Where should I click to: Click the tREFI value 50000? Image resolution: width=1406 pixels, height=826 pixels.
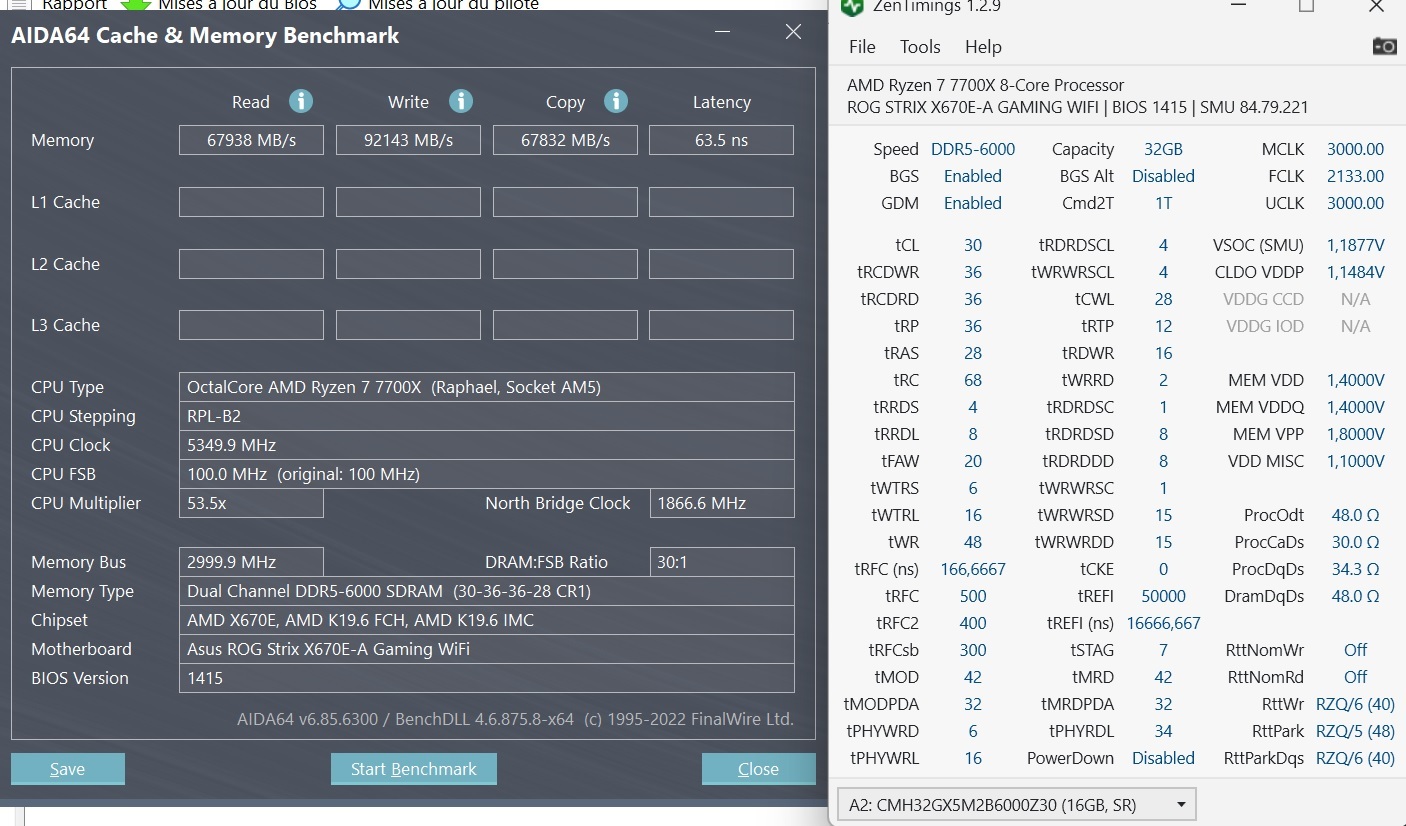1163,596
